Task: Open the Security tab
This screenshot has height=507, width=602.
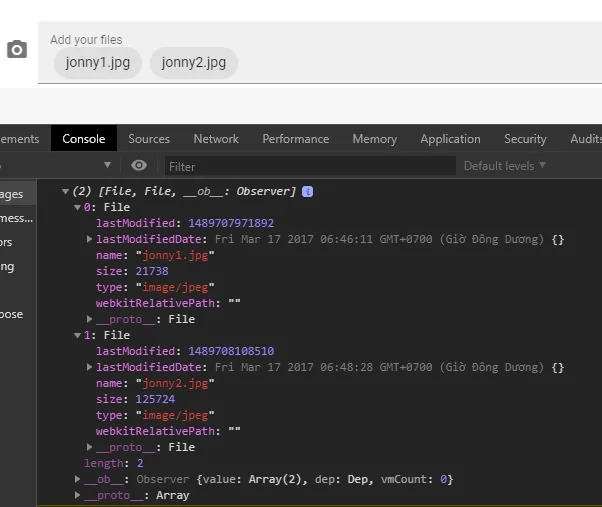Action: click(x=525, y=139)
